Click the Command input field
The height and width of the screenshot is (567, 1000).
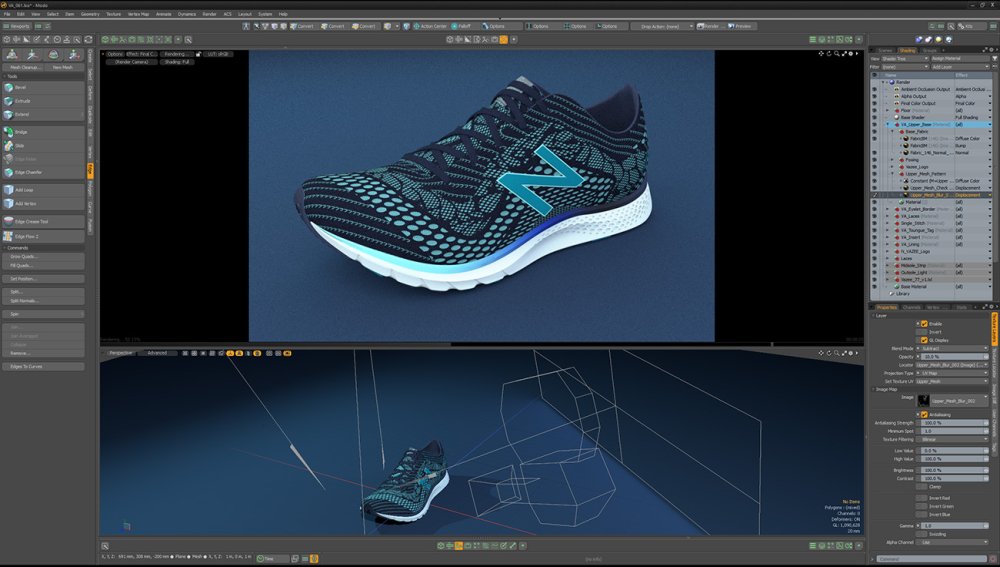[x=932, y=559]
